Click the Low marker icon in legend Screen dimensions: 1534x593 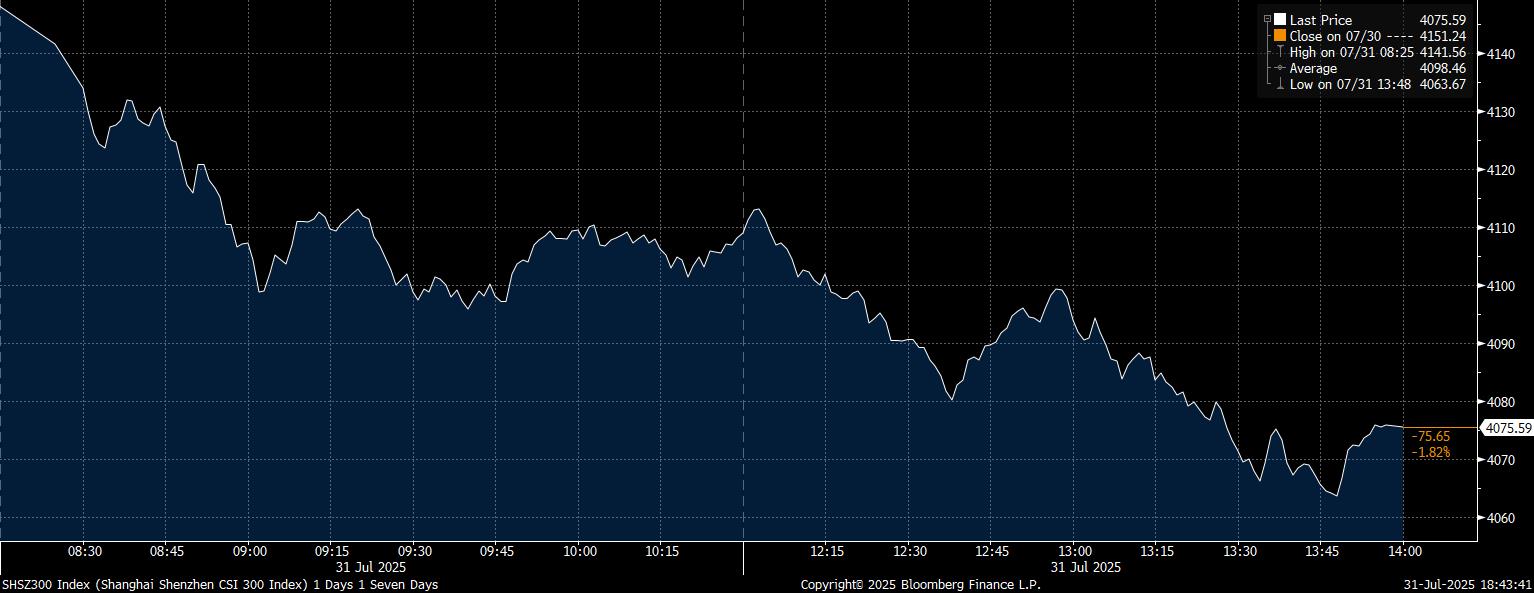click(x=1280, y=84)
